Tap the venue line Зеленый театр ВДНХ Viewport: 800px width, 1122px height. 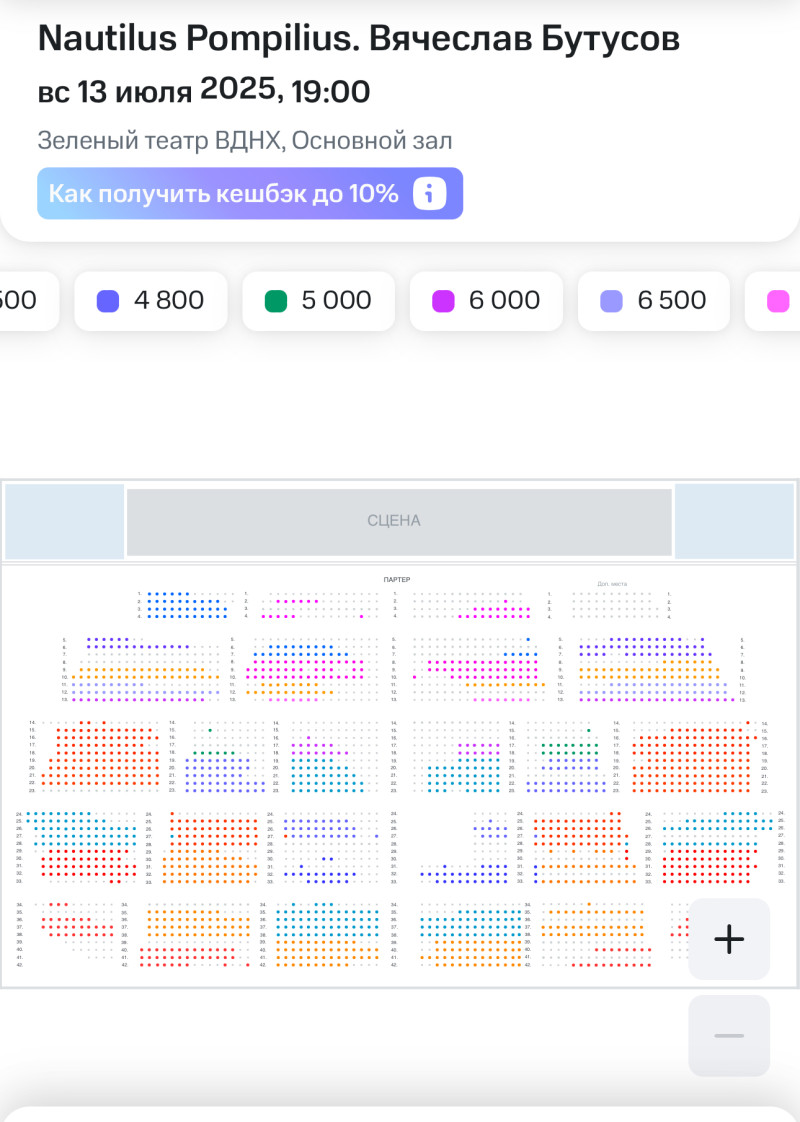click(245, 141)
